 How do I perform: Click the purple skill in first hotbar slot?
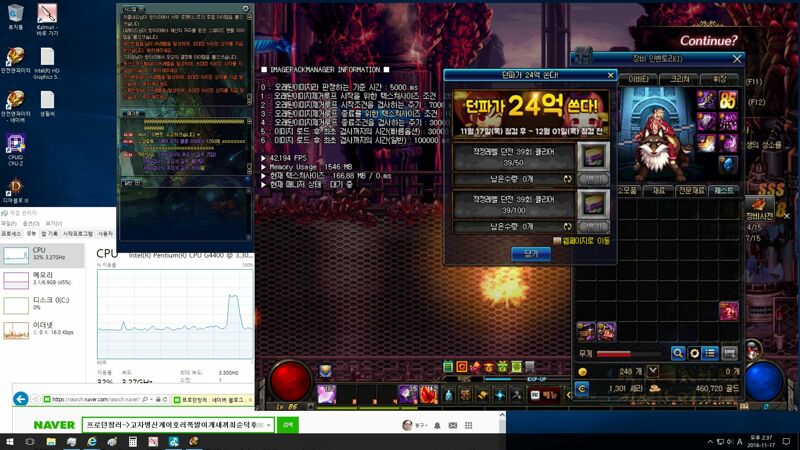click(x=327, y=394)
